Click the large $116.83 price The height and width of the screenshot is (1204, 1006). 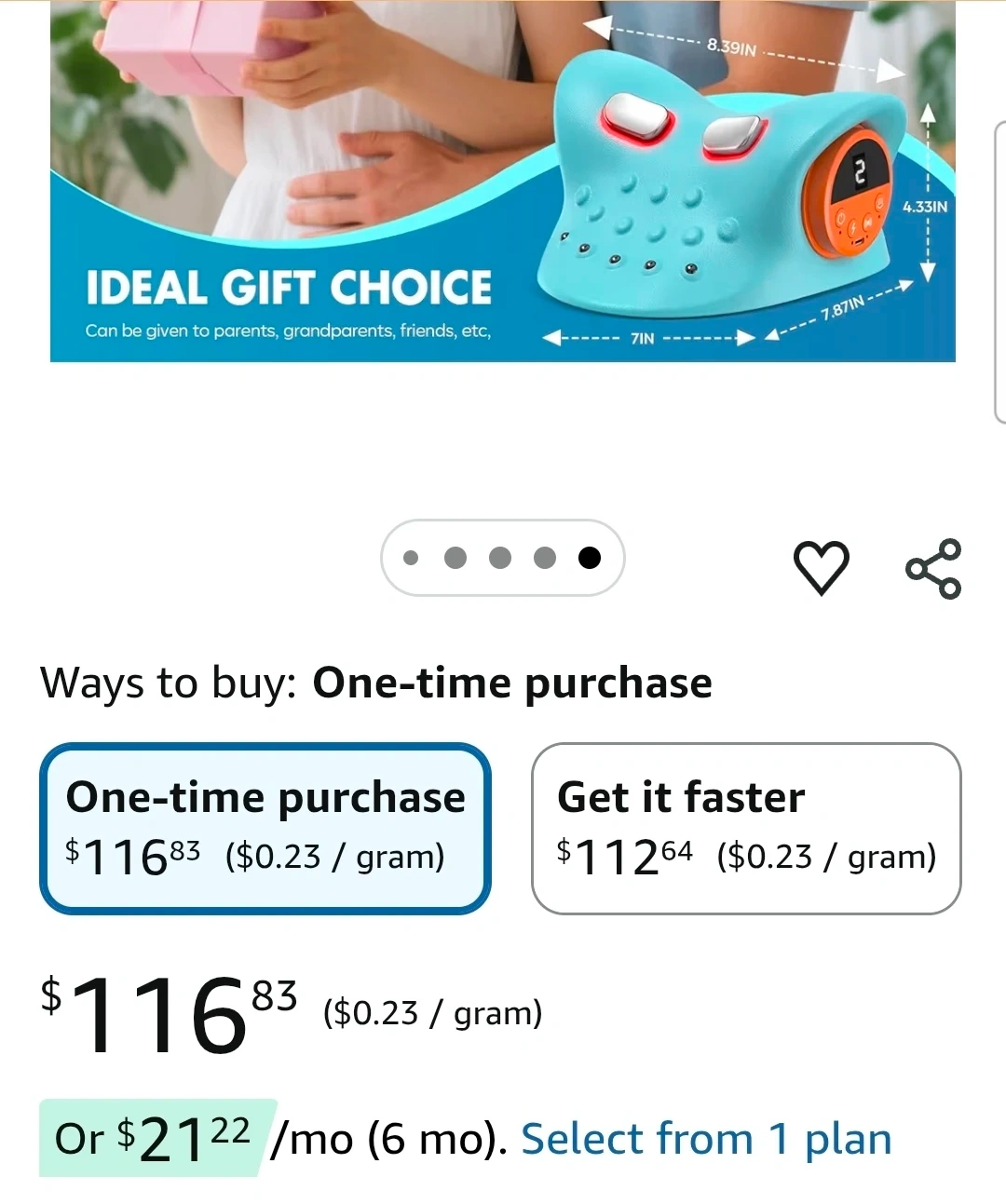(169, 1014)
